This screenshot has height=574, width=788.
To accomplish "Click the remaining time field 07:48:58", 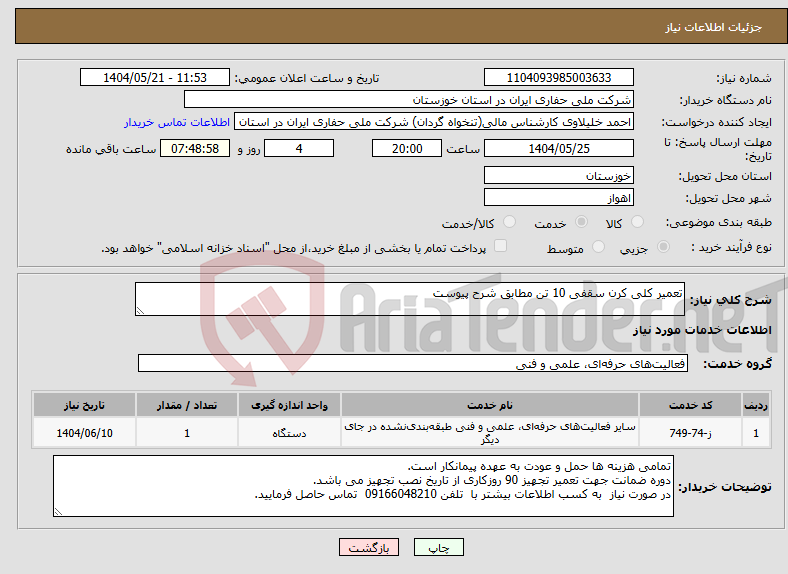I will [x=195, y=148].
